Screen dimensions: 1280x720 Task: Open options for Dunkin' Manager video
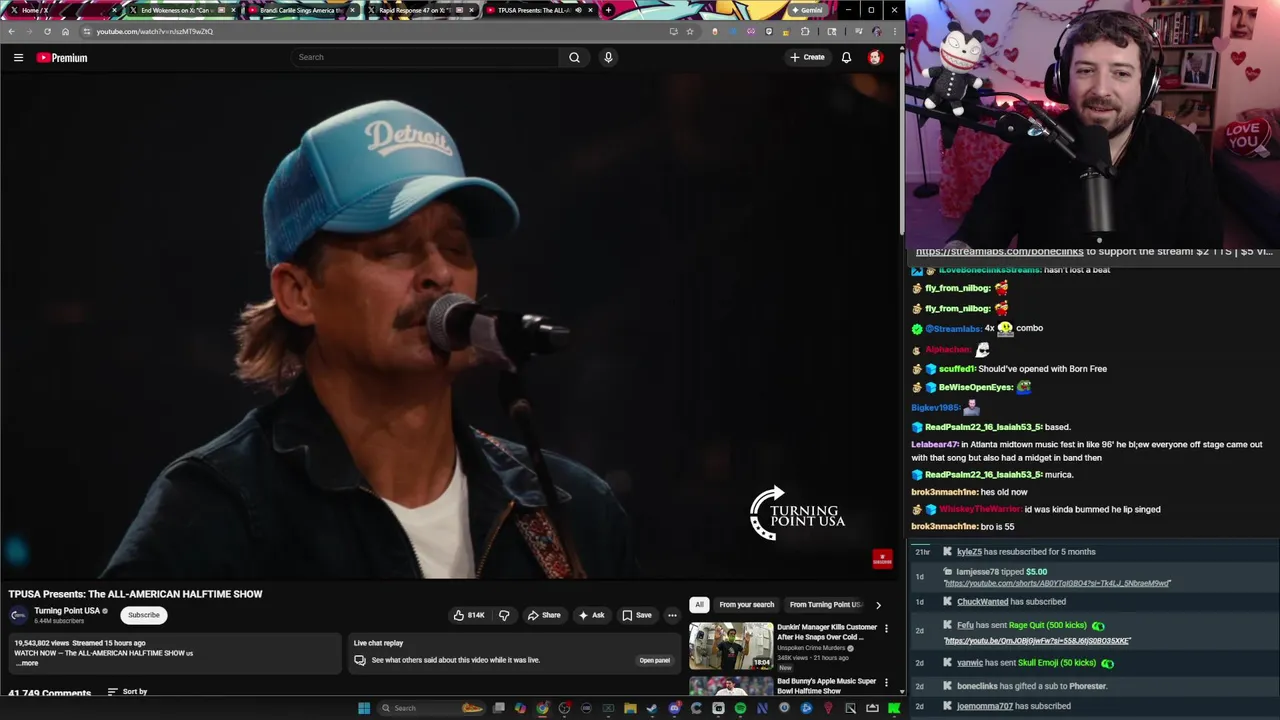(x=886, y=629)
